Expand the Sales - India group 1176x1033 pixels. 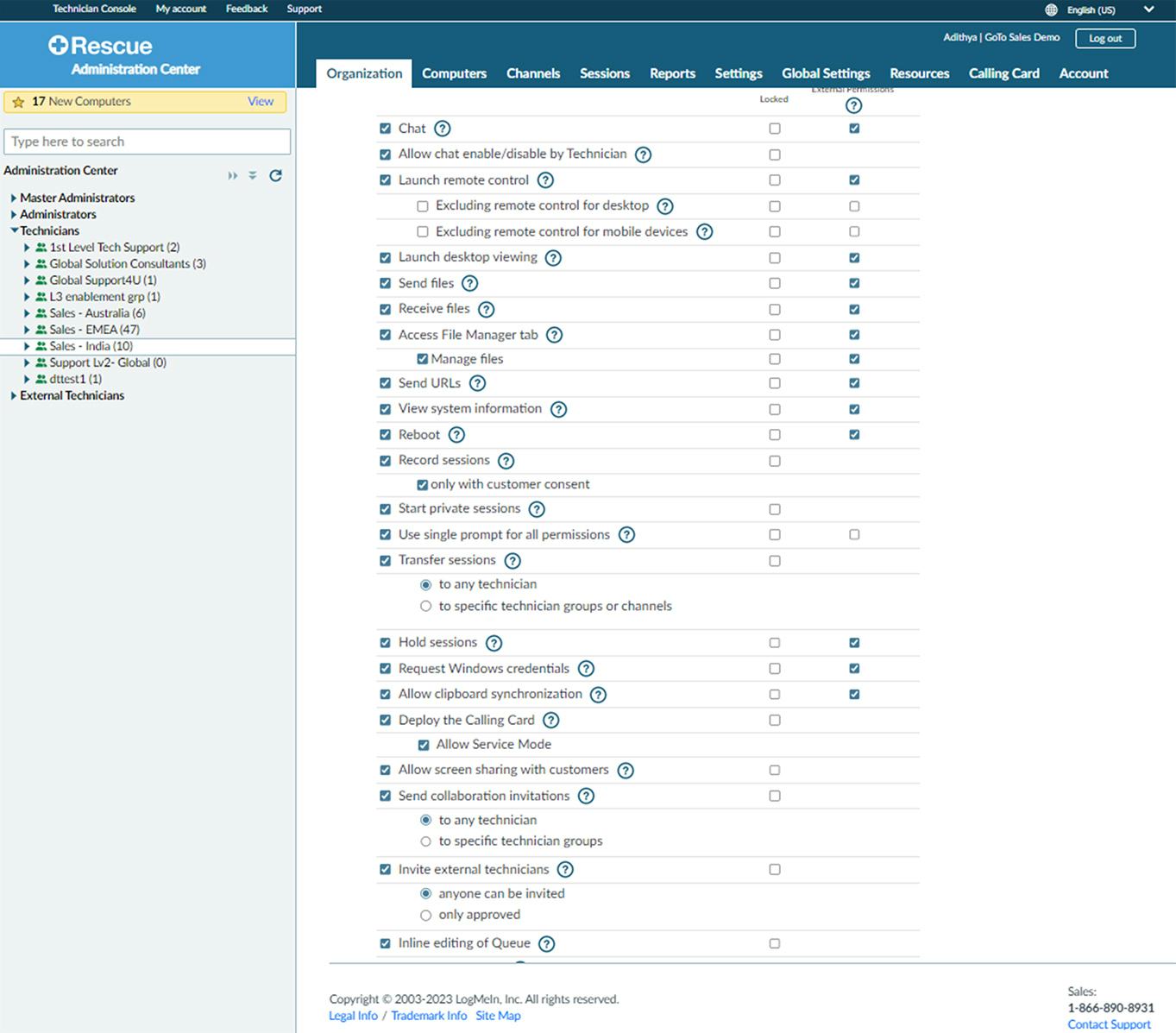pos(27,346)
